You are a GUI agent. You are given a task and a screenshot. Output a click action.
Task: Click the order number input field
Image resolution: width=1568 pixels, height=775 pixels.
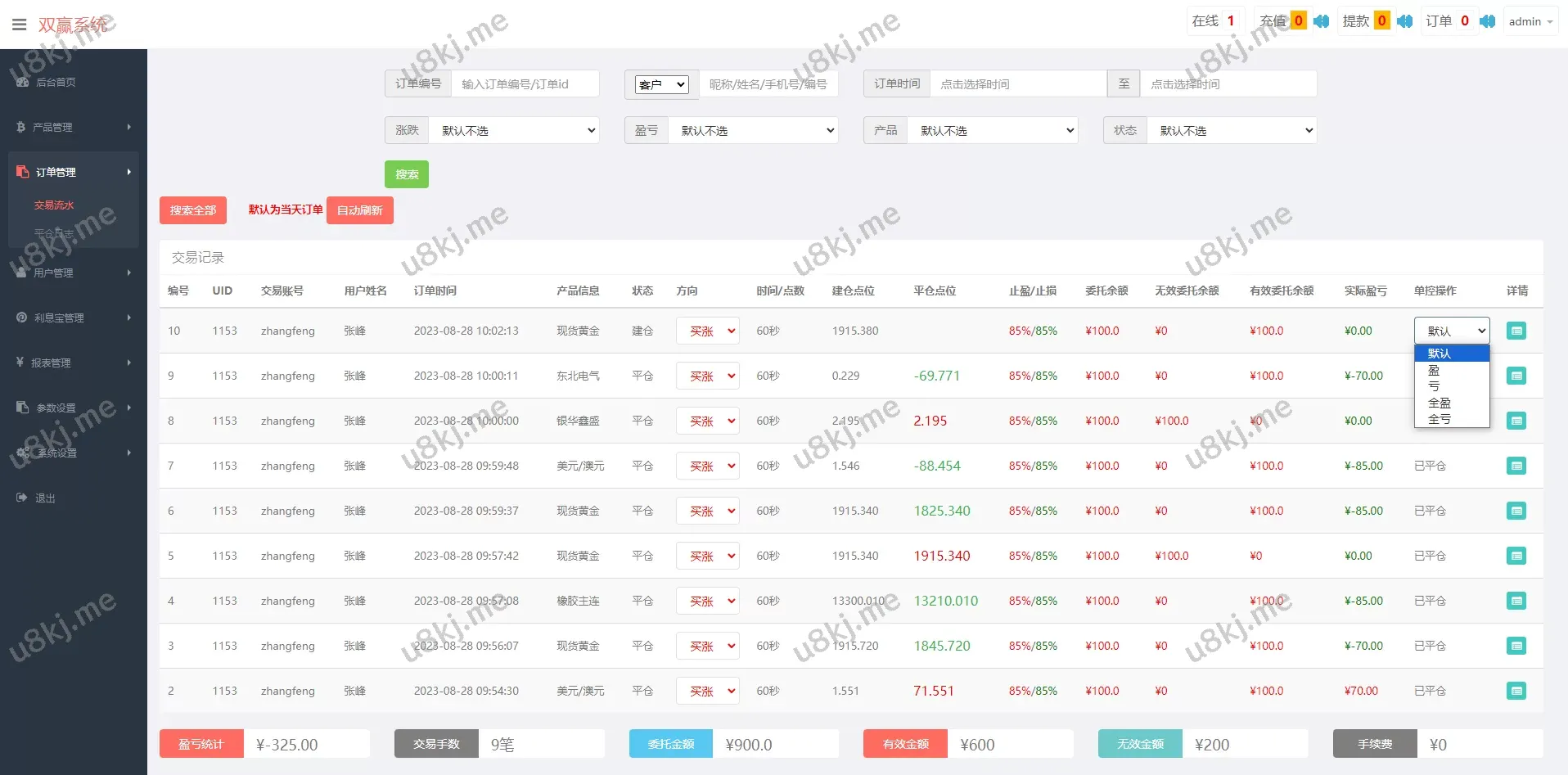(525, 84)
